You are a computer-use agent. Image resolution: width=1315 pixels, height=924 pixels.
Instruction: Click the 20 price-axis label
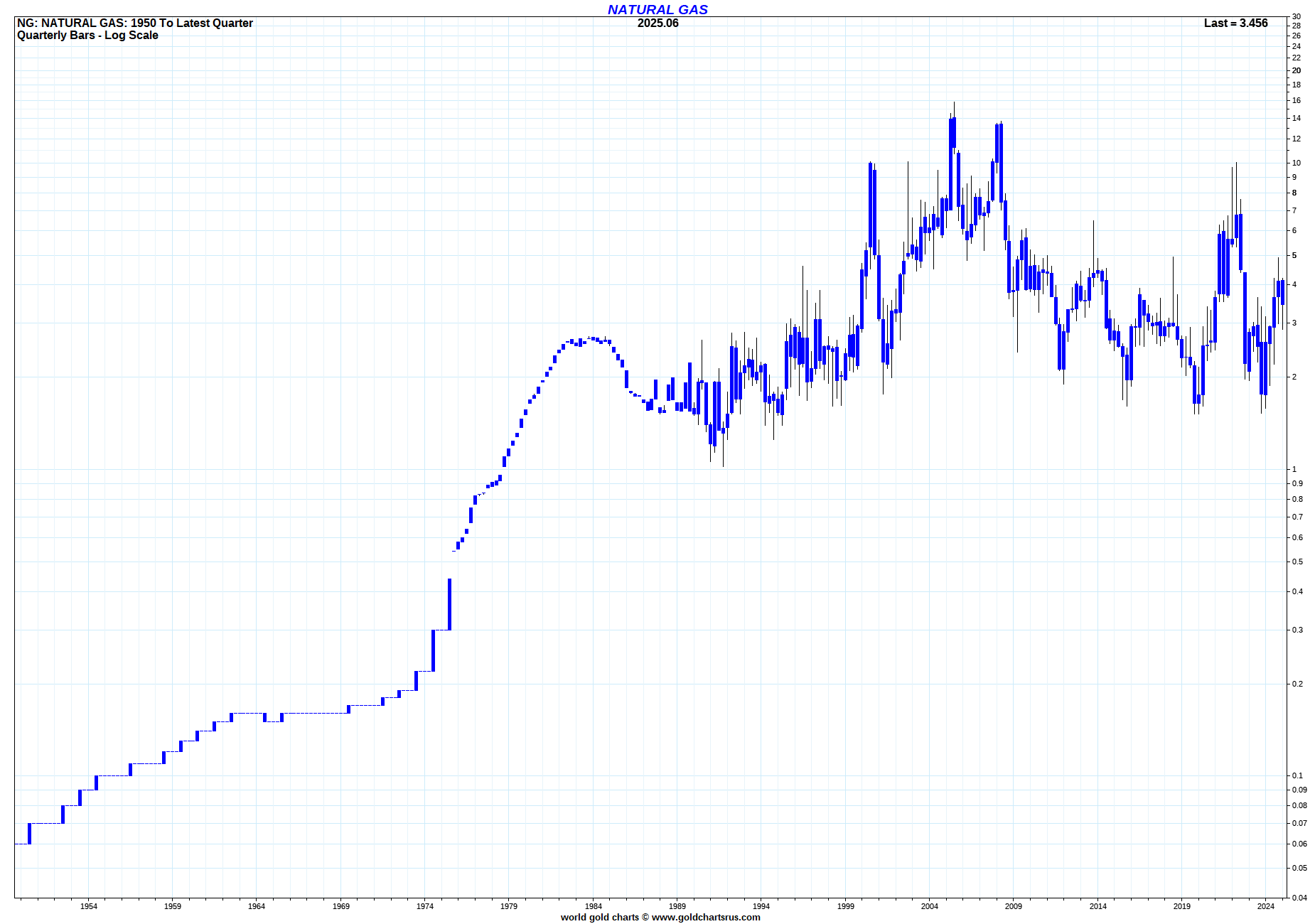(1297, 70)
